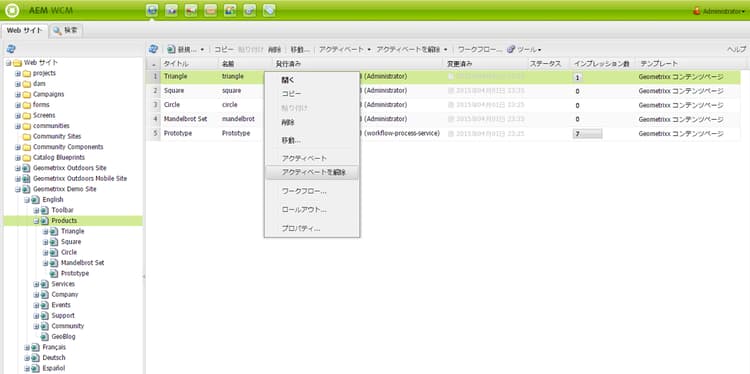Collapse the Products tree node
Viewport: 750px width, 374px height.
click(x=36, y=221)
